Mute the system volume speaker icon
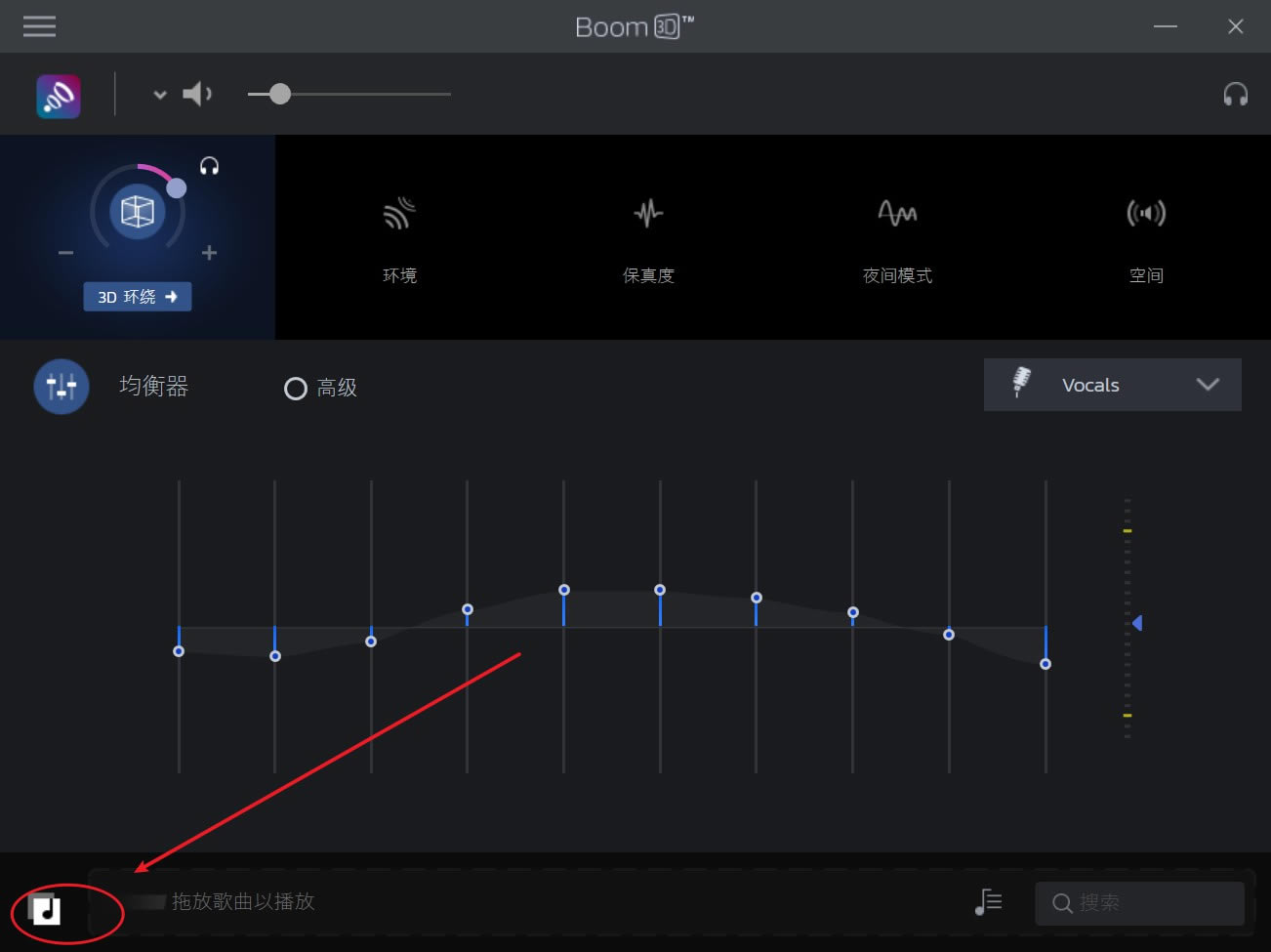Image resolution: width=1271 pixels, height=952 pixels. coord(196,94)
